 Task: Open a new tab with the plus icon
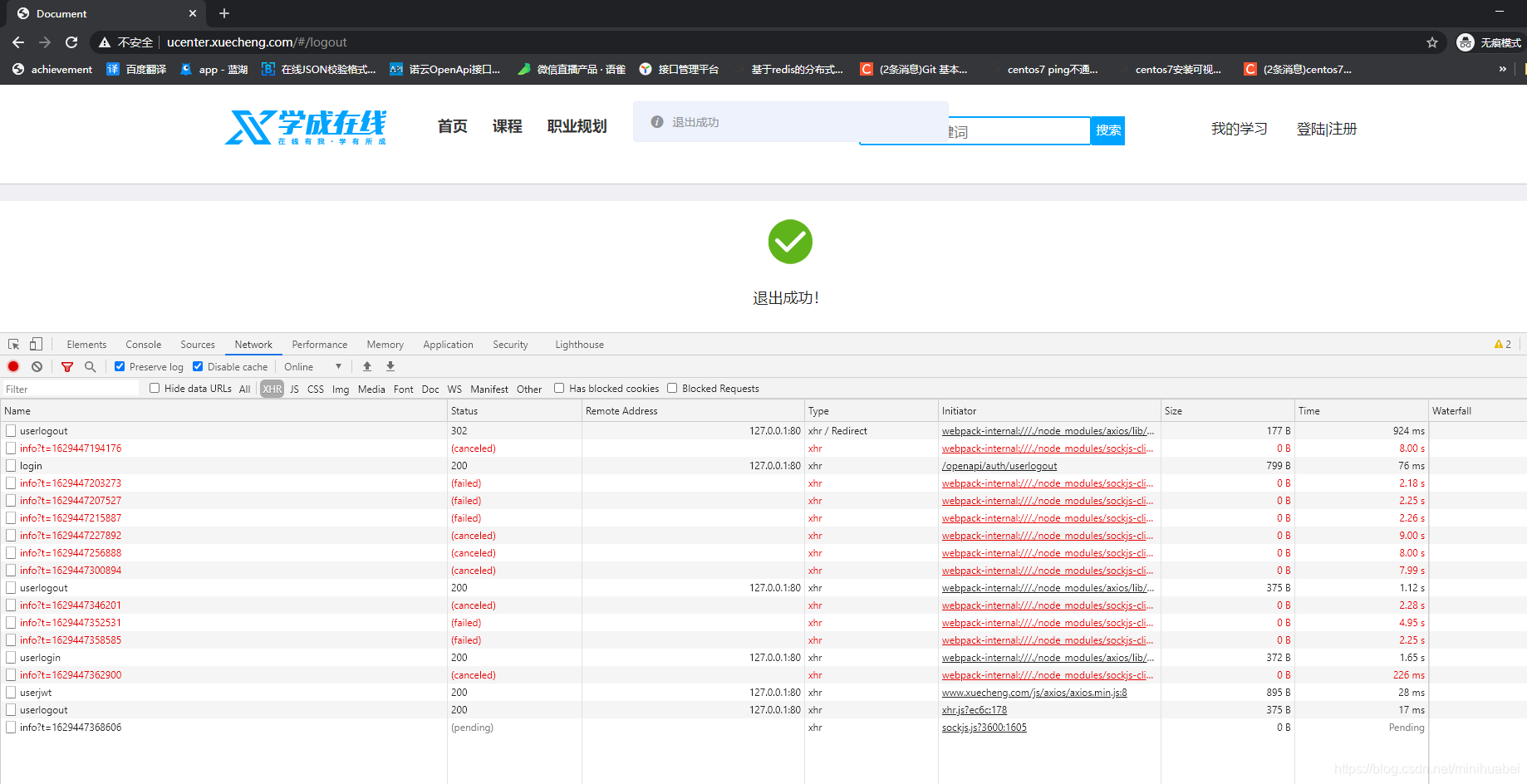pyautogui.click(x=223, y=13)
